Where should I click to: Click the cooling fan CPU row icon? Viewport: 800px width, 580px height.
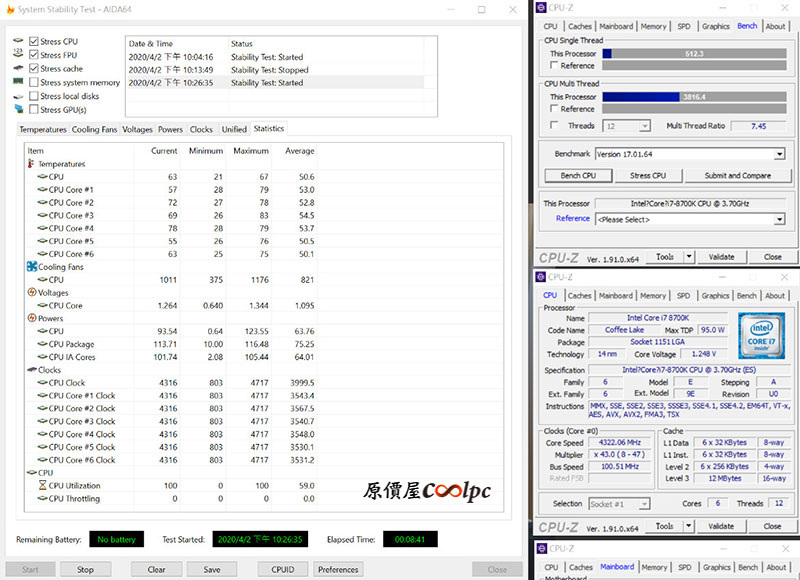pos(42,280)
